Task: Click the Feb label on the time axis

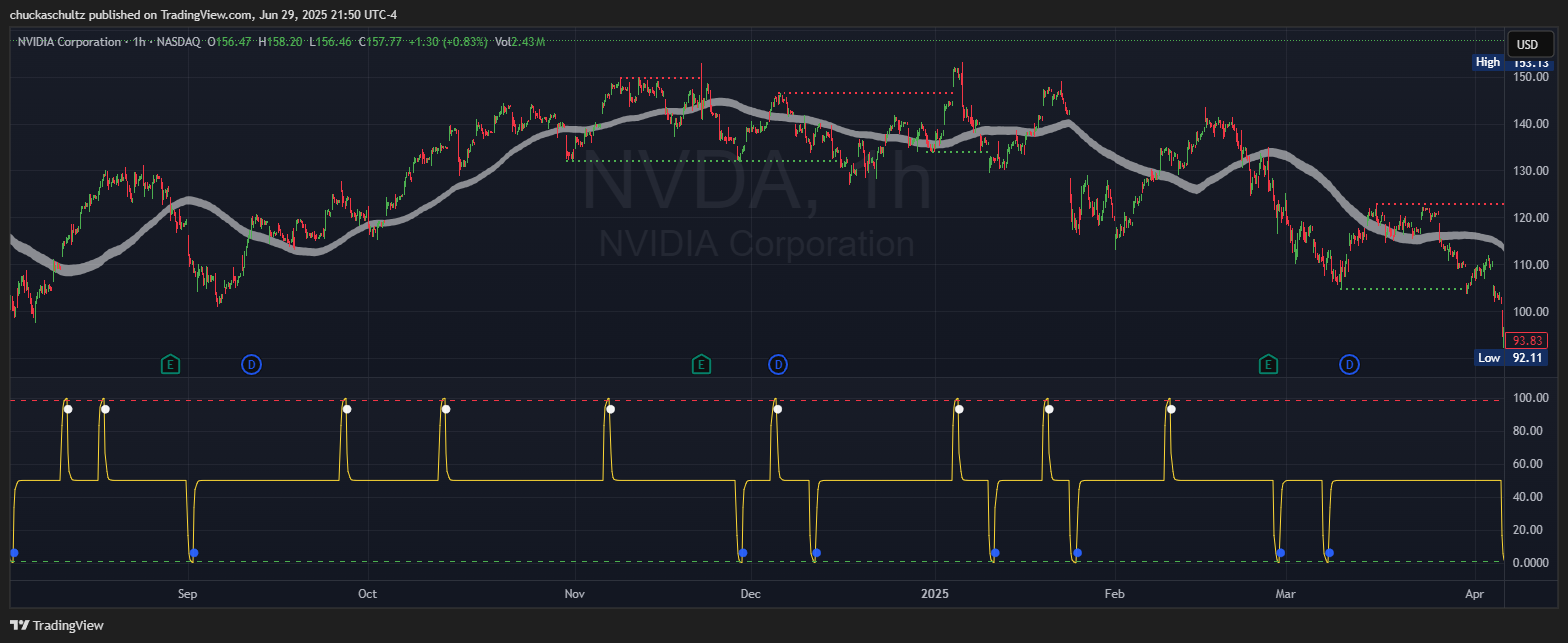Action: tap(1114, 594)
